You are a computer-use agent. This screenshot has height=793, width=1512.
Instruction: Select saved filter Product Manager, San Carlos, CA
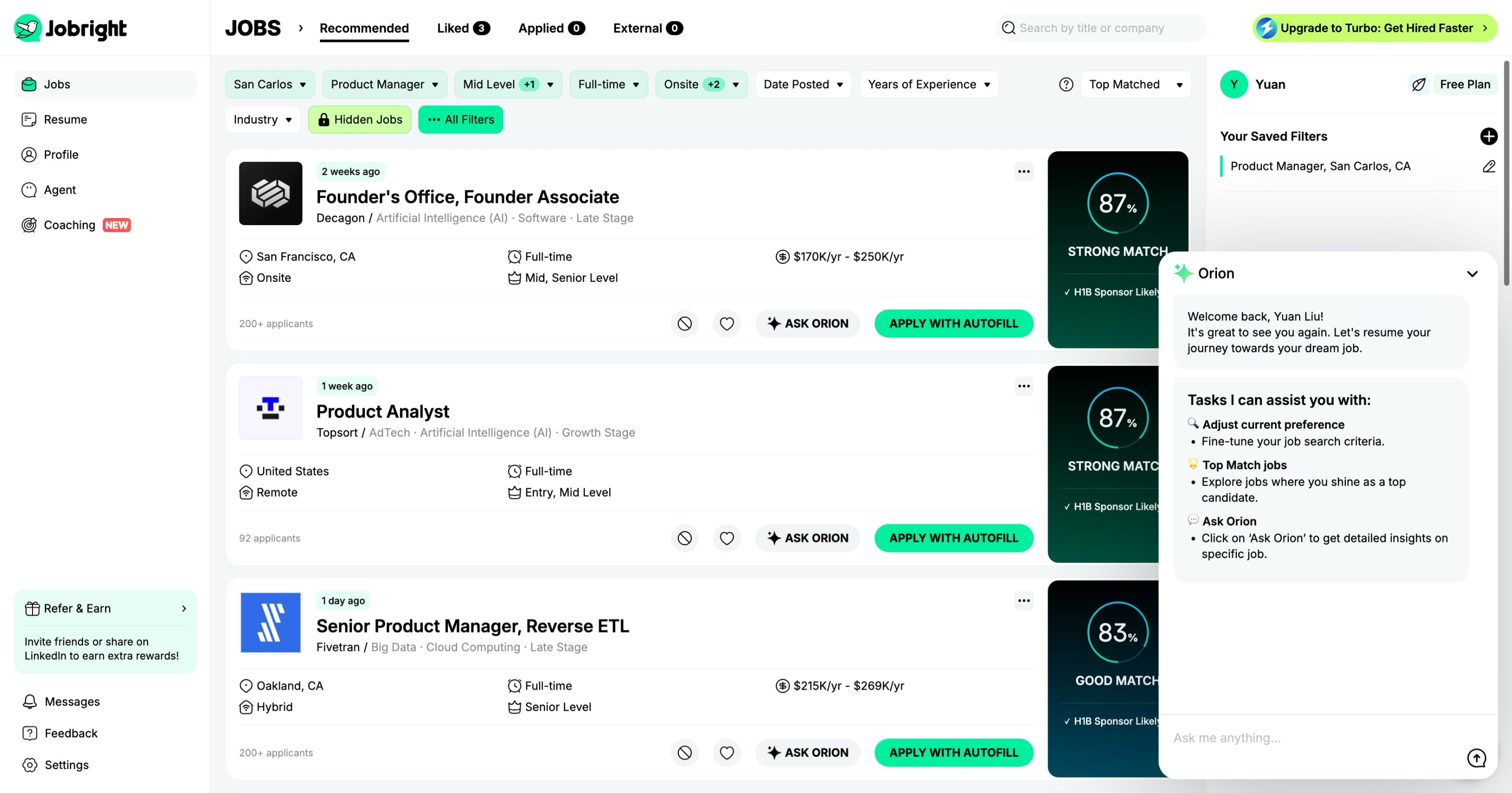[x=1320, y=167]
